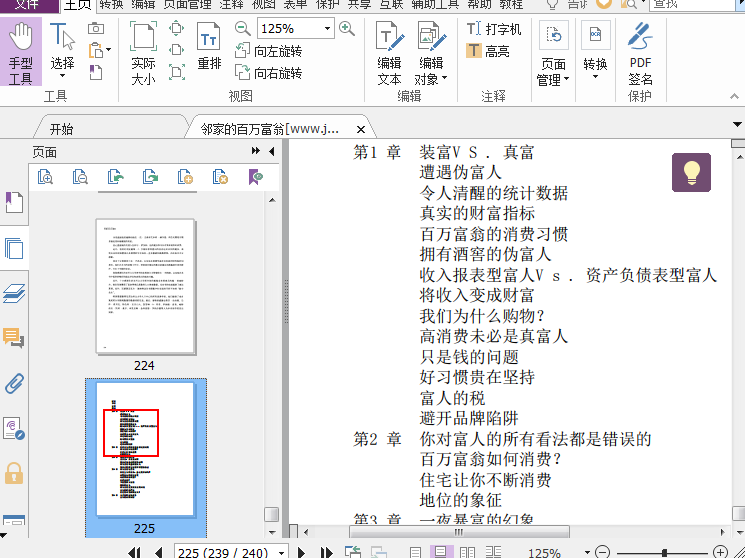Toggle facing pages view mode
The image size is (745, 558).
click(467, 552)
